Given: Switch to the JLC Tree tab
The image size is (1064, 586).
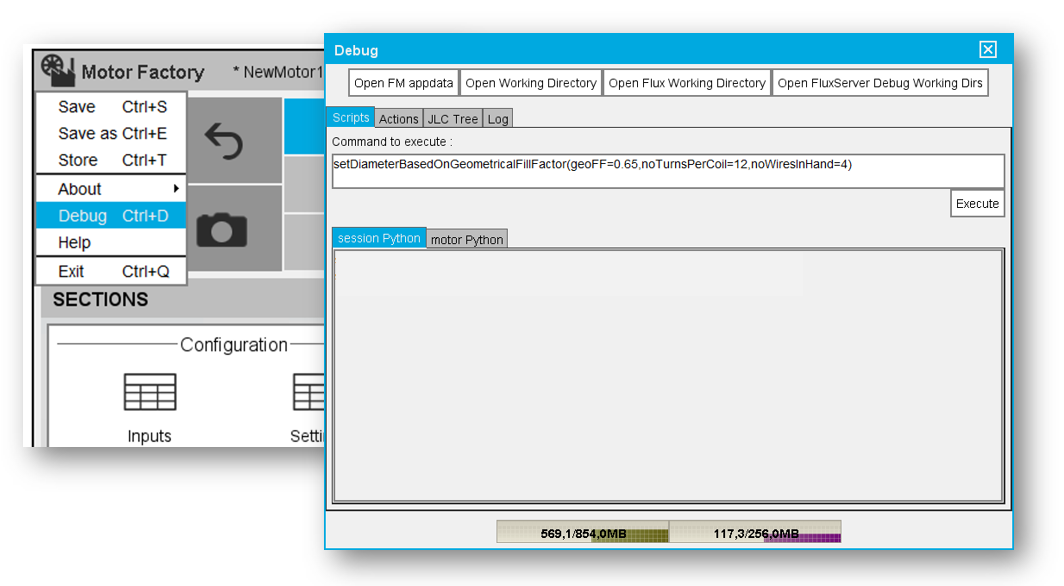Looking at the screenshot, I should (x=453, y=119).
